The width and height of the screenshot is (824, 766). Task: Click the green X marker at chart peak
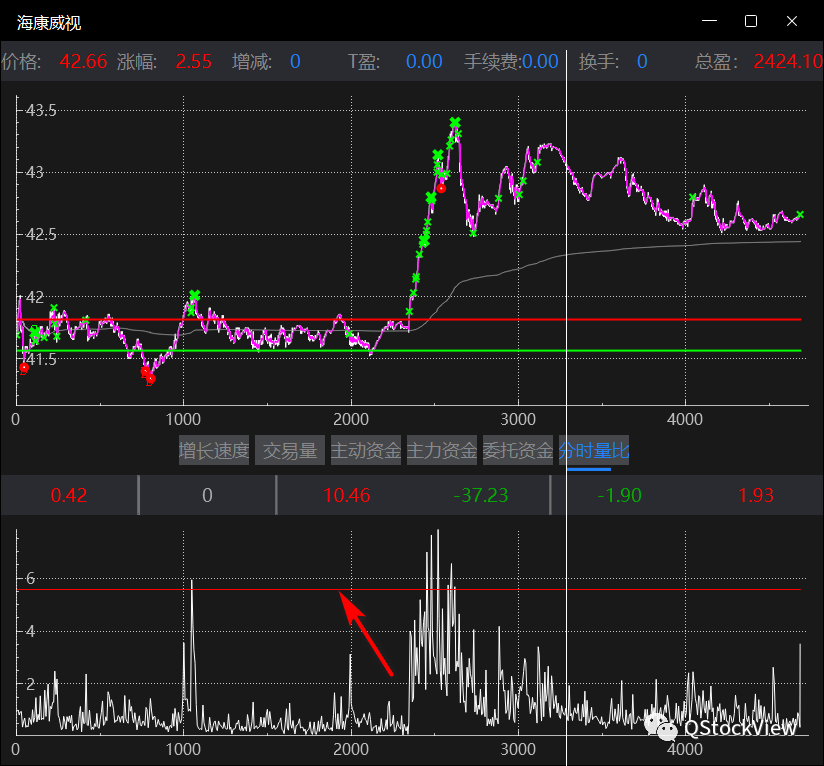455,122
